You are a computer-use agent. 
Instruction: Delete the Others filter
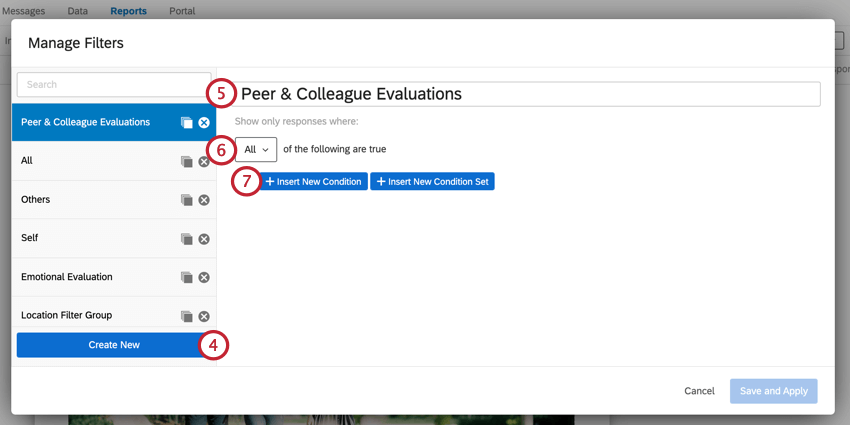(204, 200)
